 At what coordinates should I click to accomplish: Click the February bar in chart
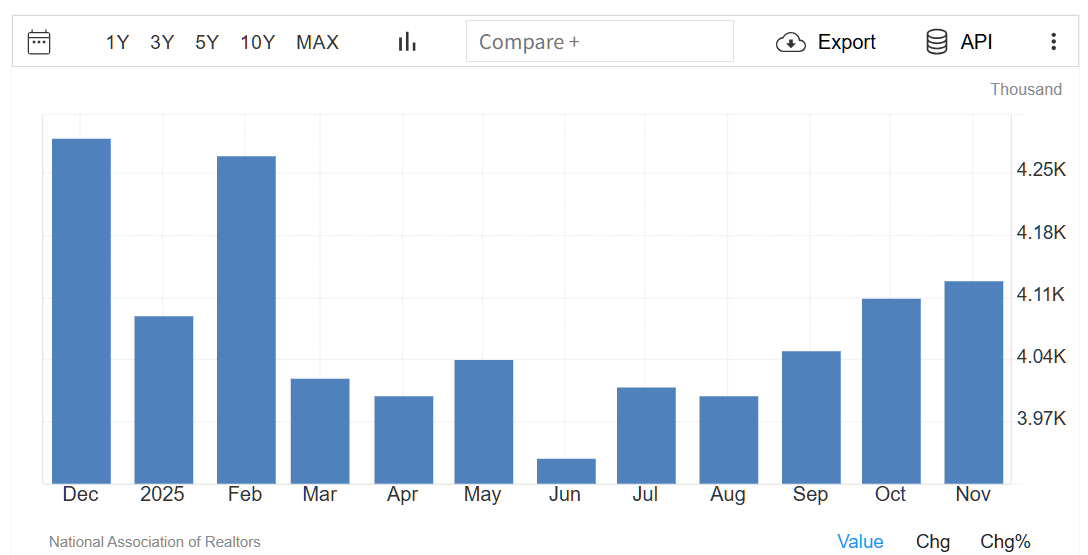pos(246,320)
